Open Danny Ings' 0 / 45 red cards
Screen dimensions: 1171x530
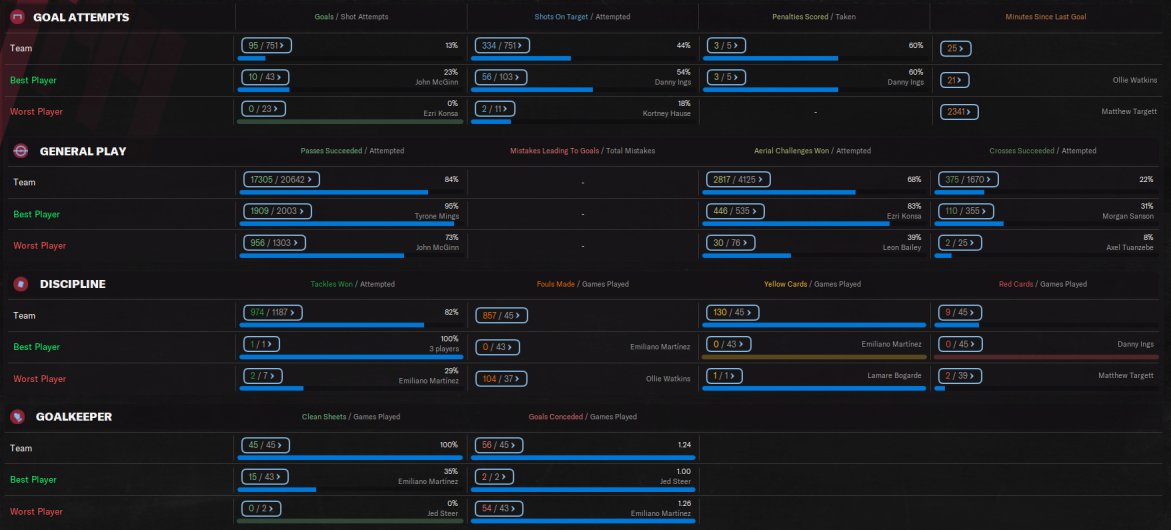tap(960, 344)
